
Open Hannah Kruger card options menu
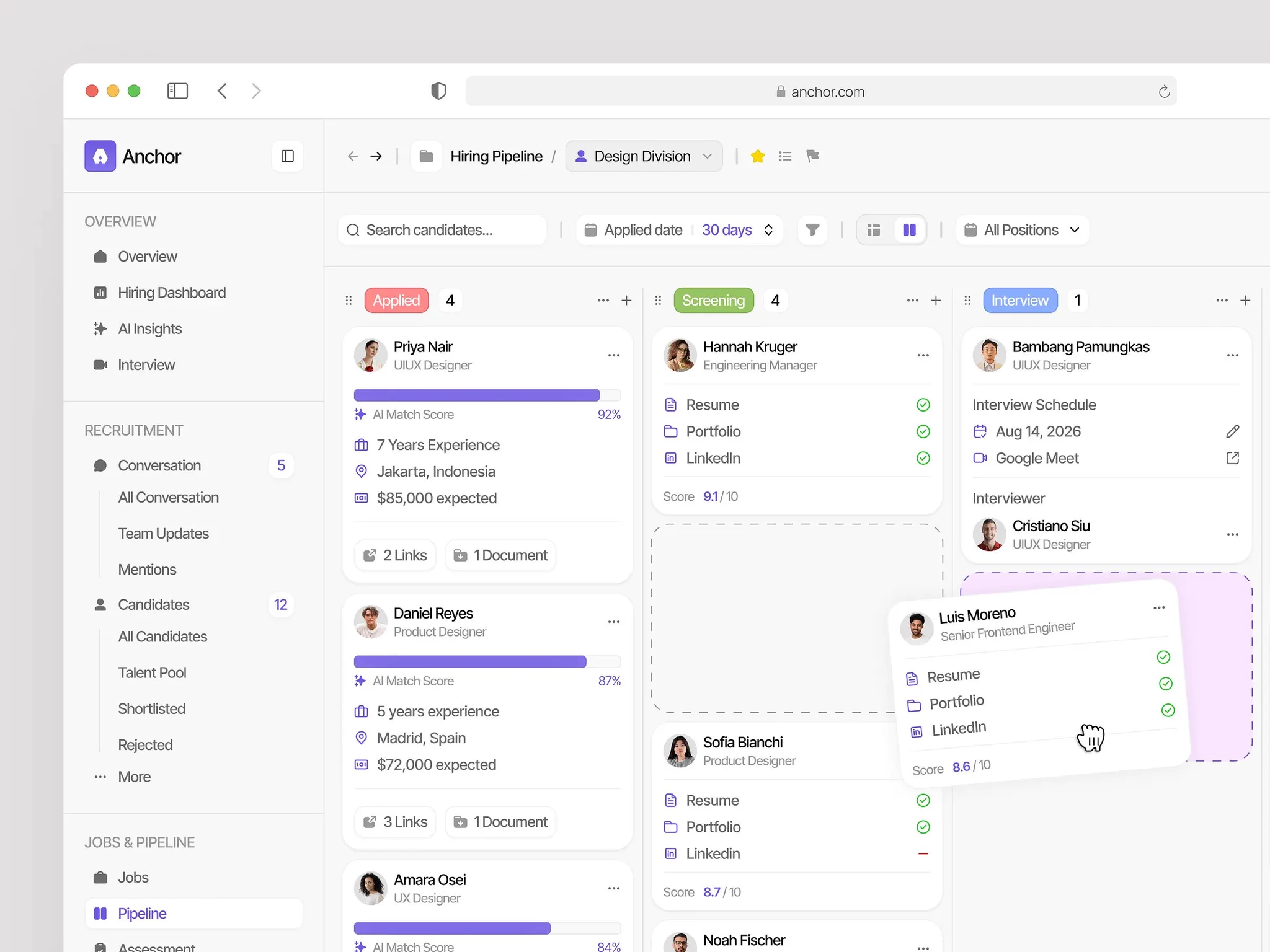[x=923, y=355]
